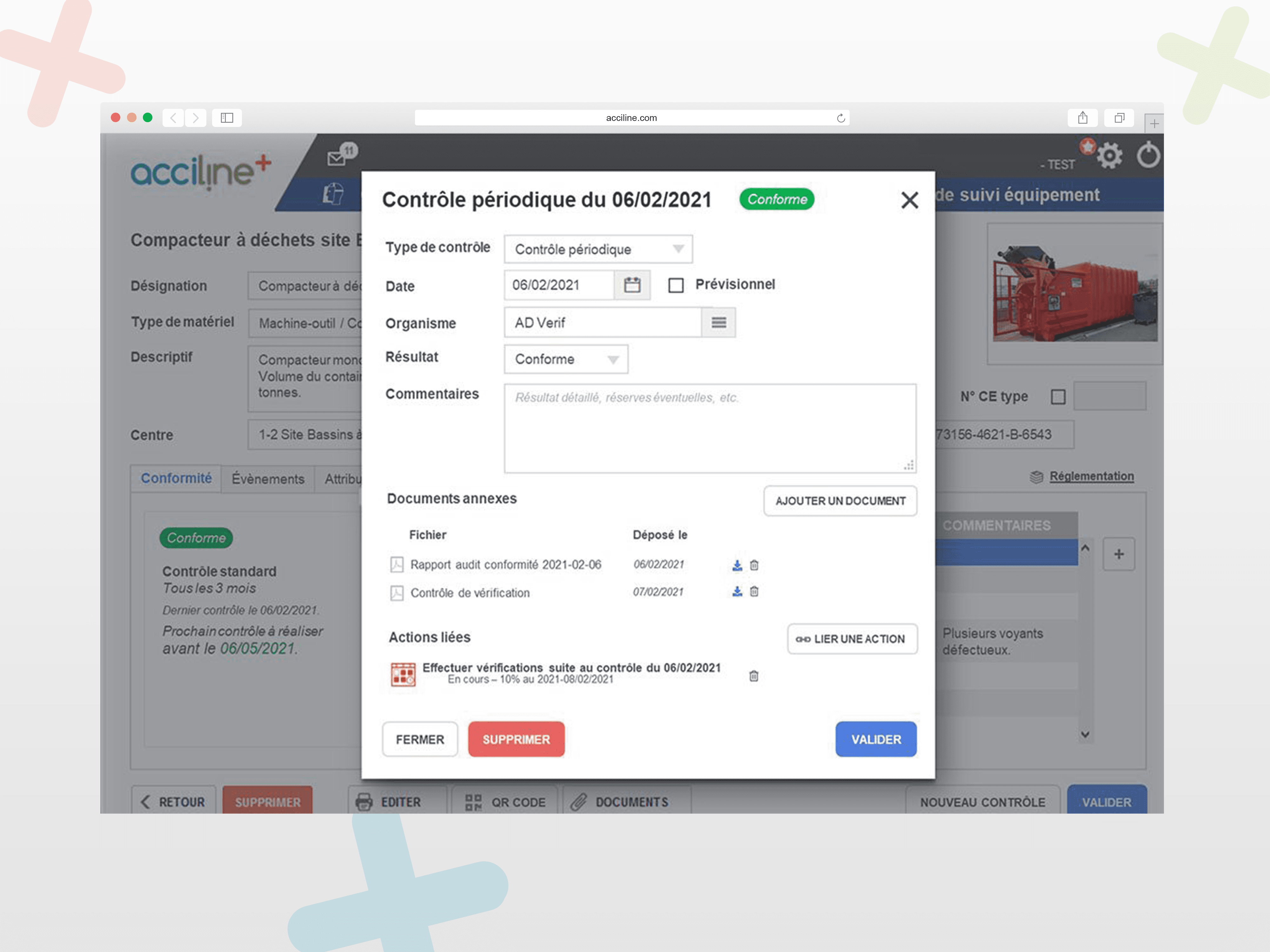Click LIER UNE ACTION button
Image resolution: width=1270 pixels, height=952 pixels.
[x=852, y=639]
